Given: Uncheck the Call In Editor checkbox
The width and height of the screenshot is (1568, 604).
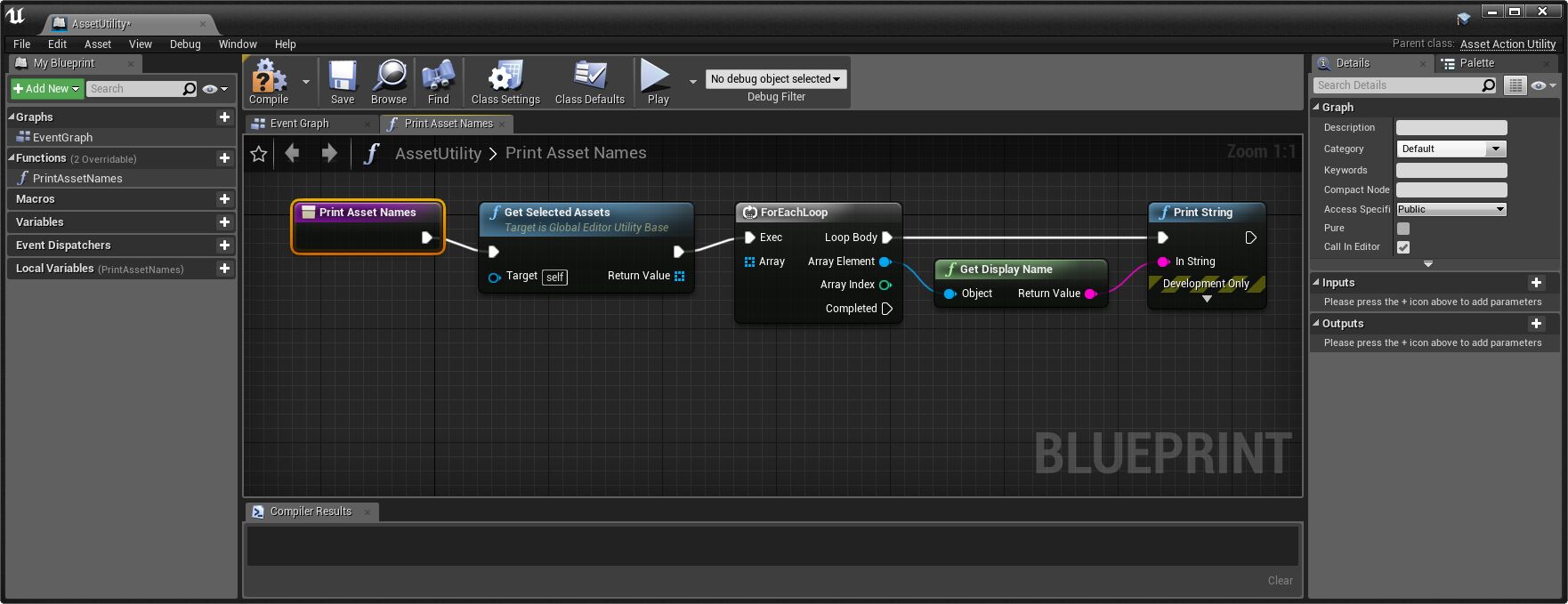Looking at the screenshot, I should 1403,247.
